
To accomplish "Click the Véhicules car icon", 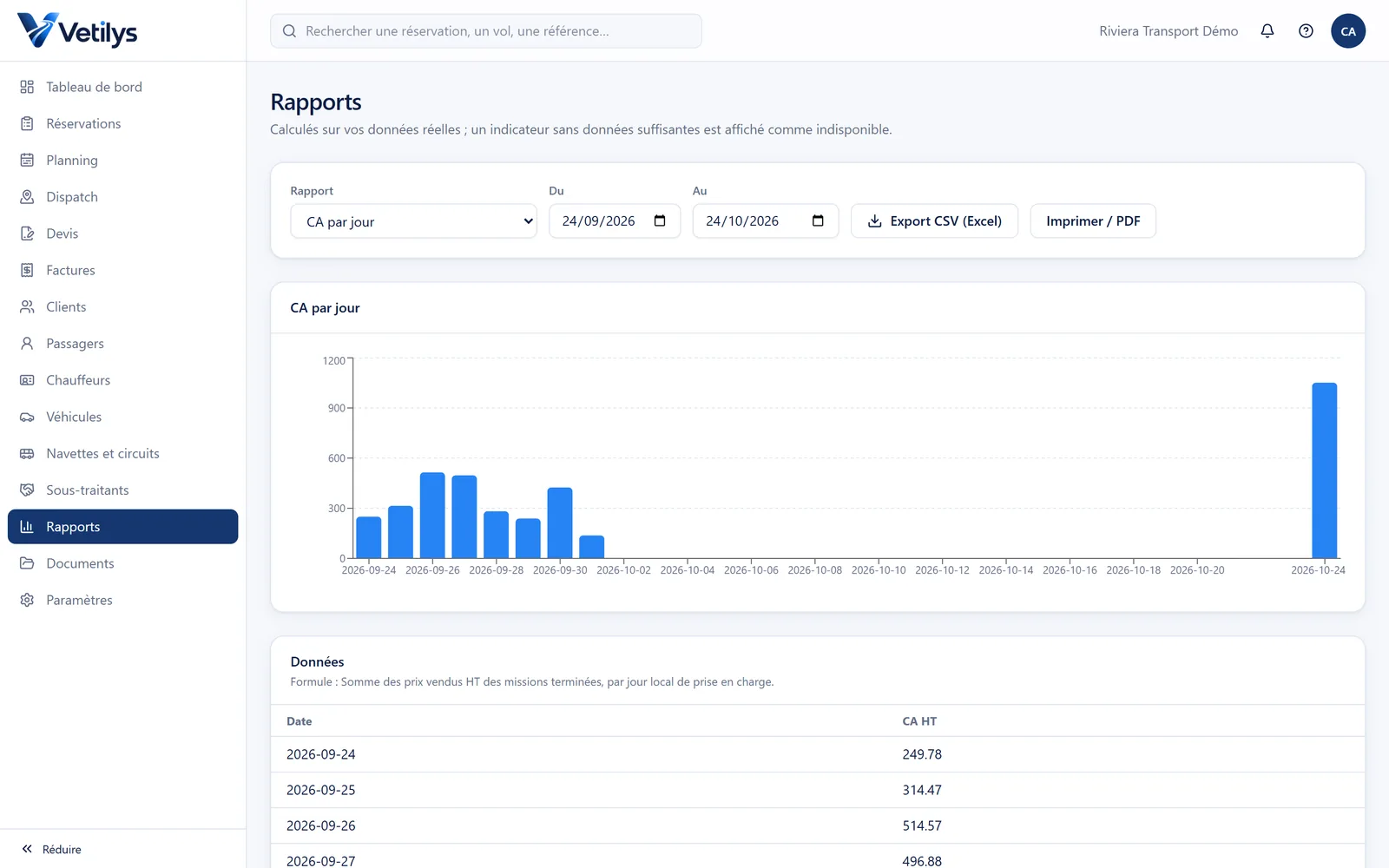I will [27, 417].
